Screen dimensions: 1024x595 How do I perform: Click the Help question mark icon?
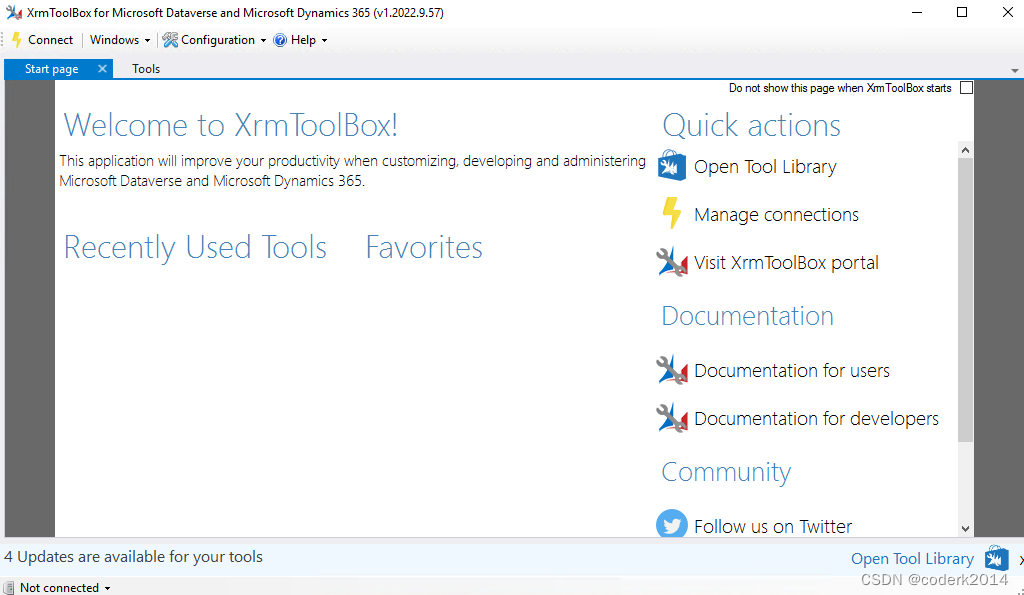coord(280,40)
